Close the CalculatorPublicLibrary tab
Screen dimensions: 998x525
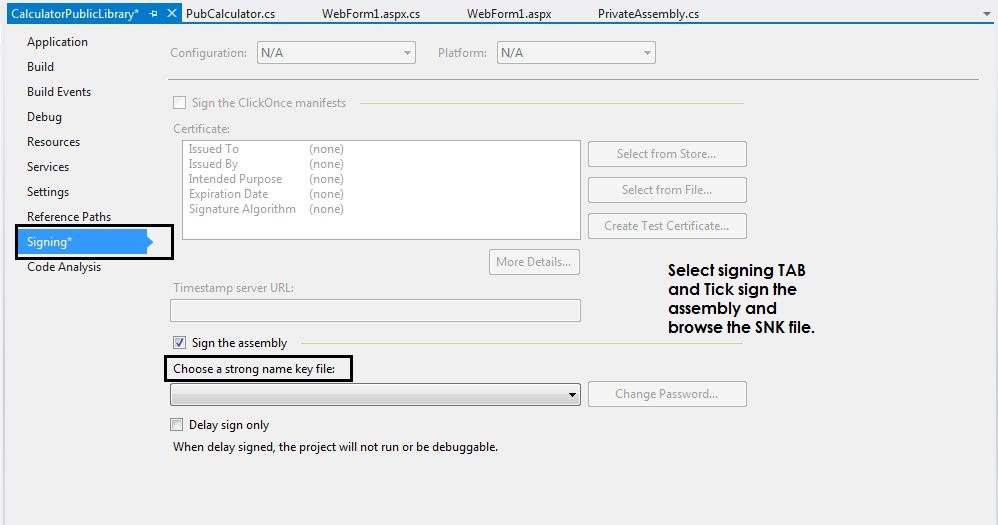click(171, 13)
